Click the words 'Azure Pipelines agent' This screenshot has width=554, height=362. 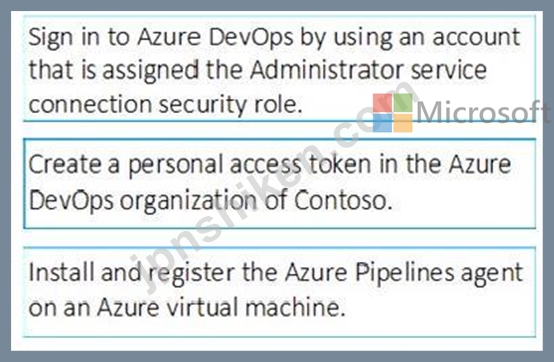403,274
